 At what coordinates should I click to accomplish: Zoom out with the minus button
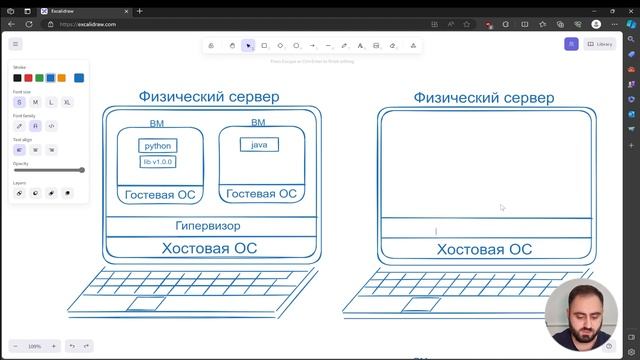click(16, 346)
